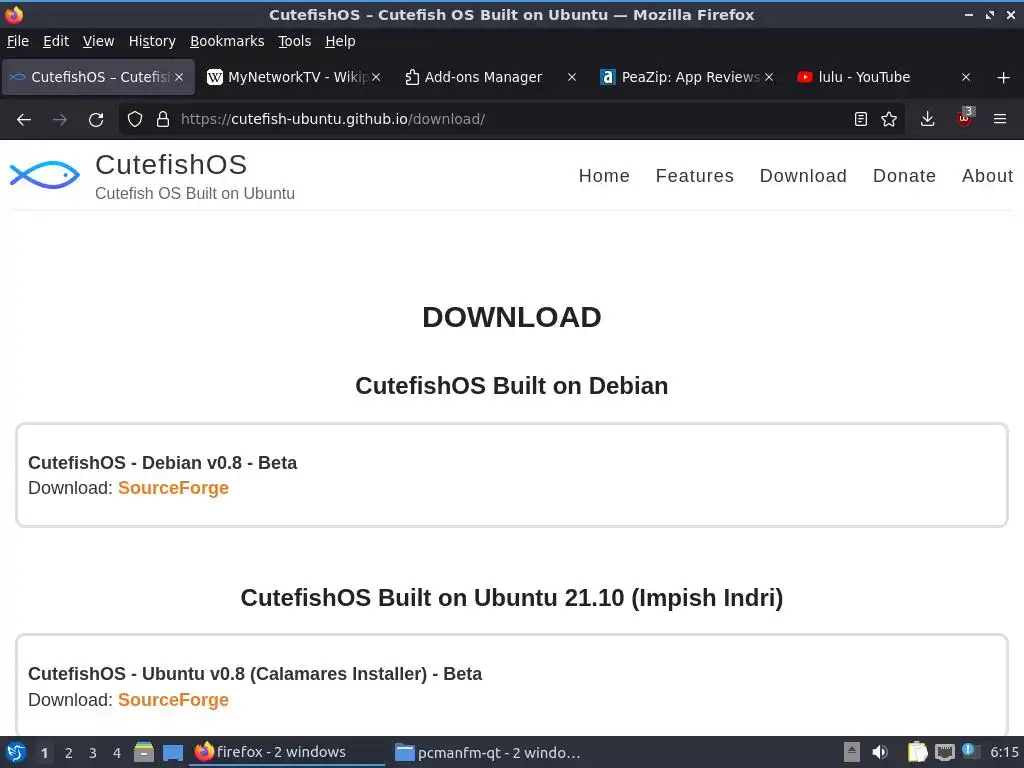The width and height of the screenshot is (1024, 768).
Task: Click the show desktop icon
Action: point(172,753)
